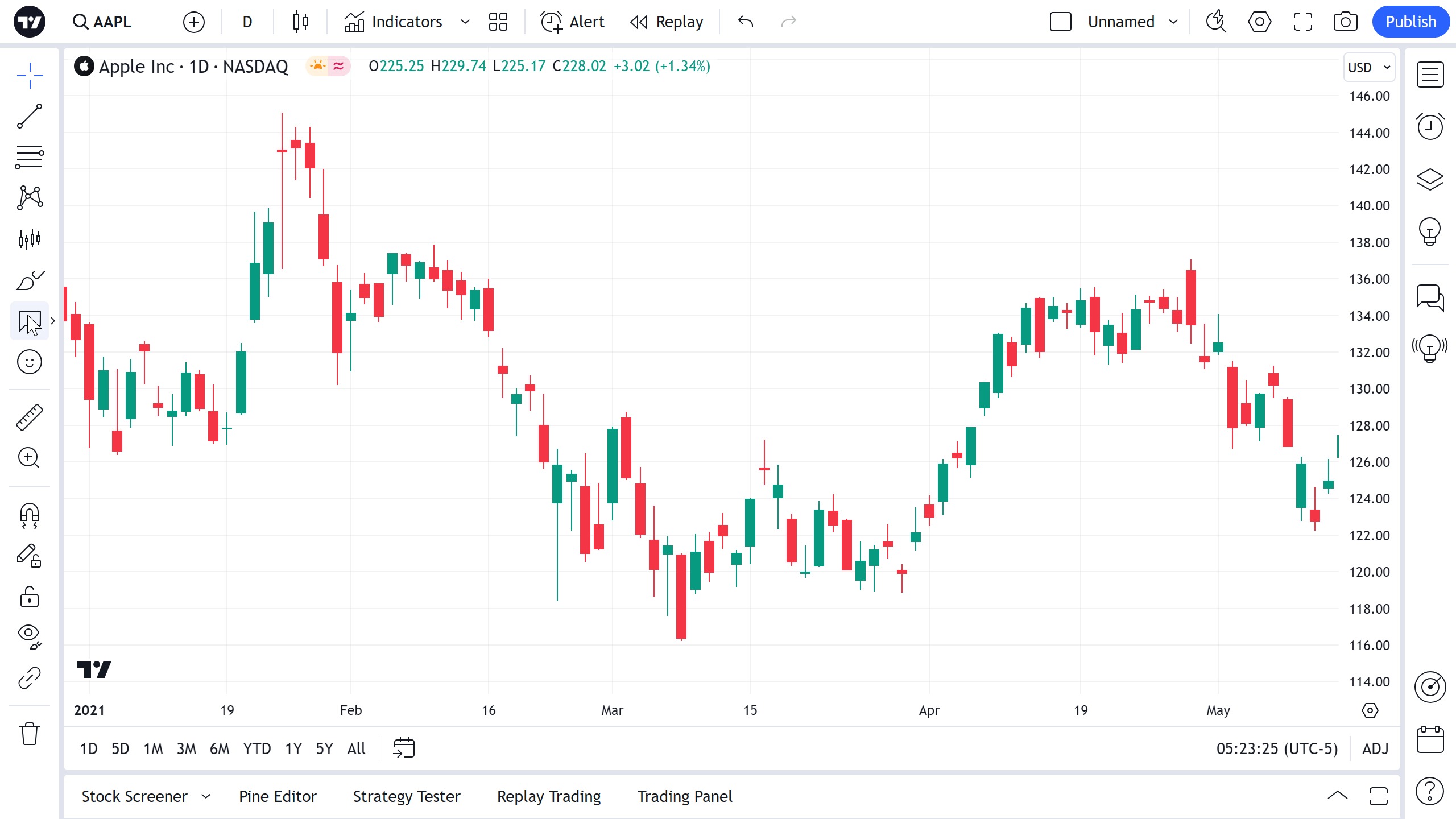Screen dimensions: 1456x819
Task: Expand the Stock Screener dropdown chevron
Action: [206, 796]
